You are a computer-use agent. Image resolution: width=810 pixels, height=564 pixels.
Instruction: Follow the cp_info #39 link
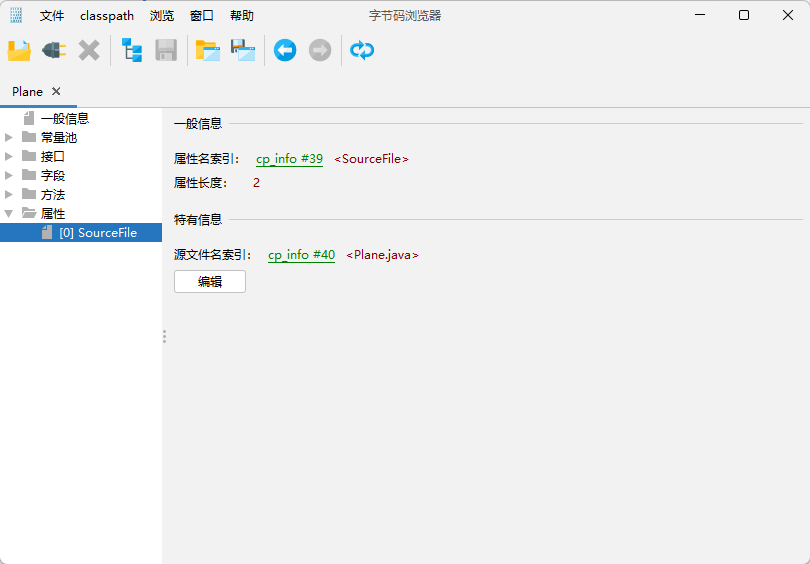[x=289, y=159]
